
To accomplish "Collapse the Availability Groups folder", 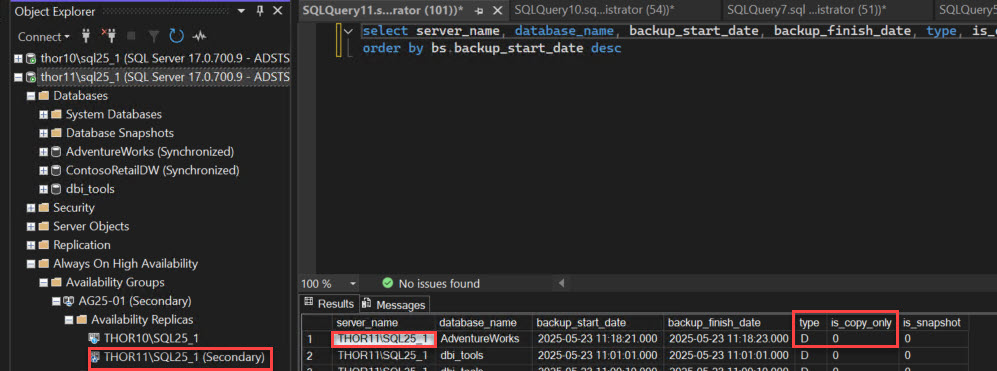I will point(43,282).
